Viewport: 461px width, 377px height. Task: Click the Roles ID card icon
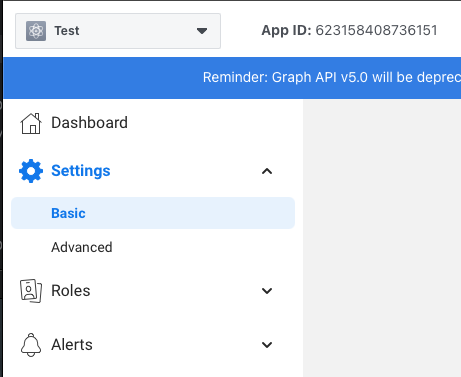(31, 291)
